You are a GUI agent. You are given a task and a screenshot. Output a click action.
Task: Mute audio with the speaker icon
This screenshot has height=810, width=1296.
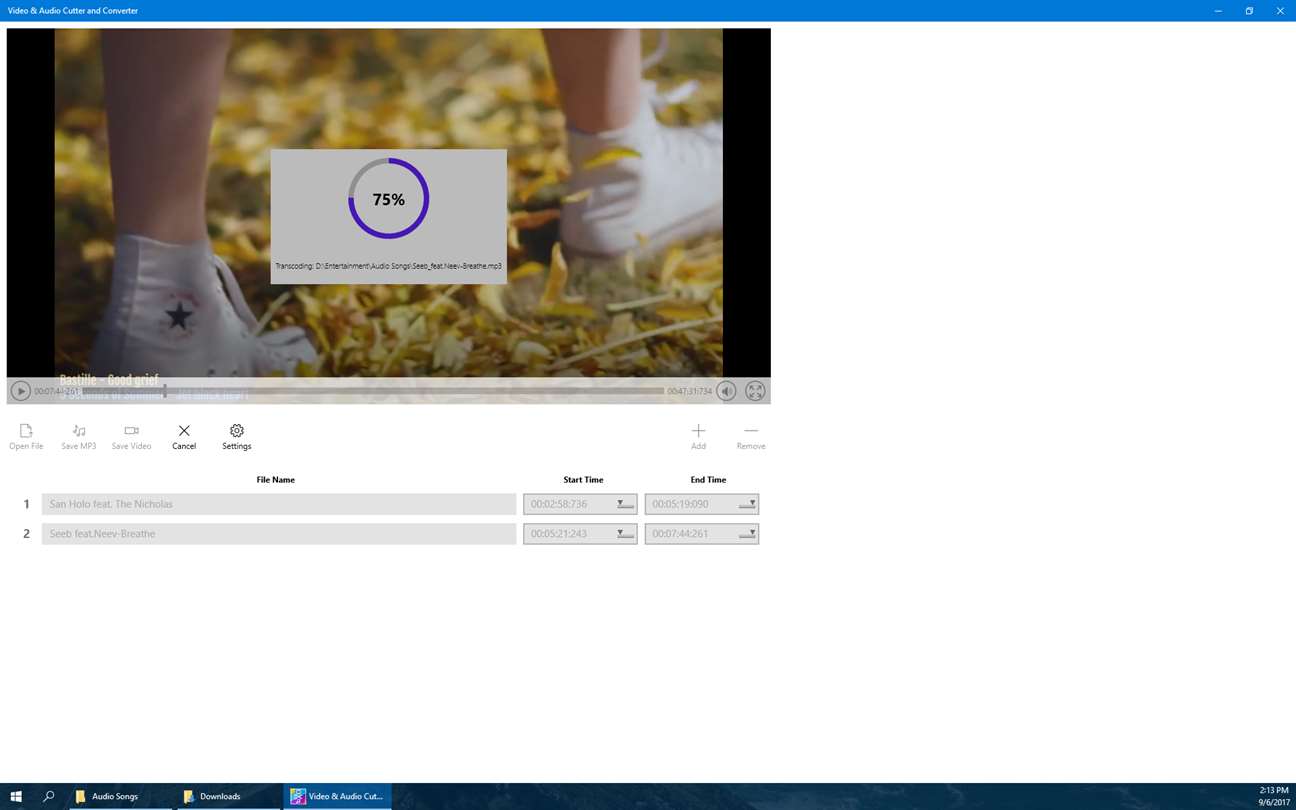coord(727,391)
